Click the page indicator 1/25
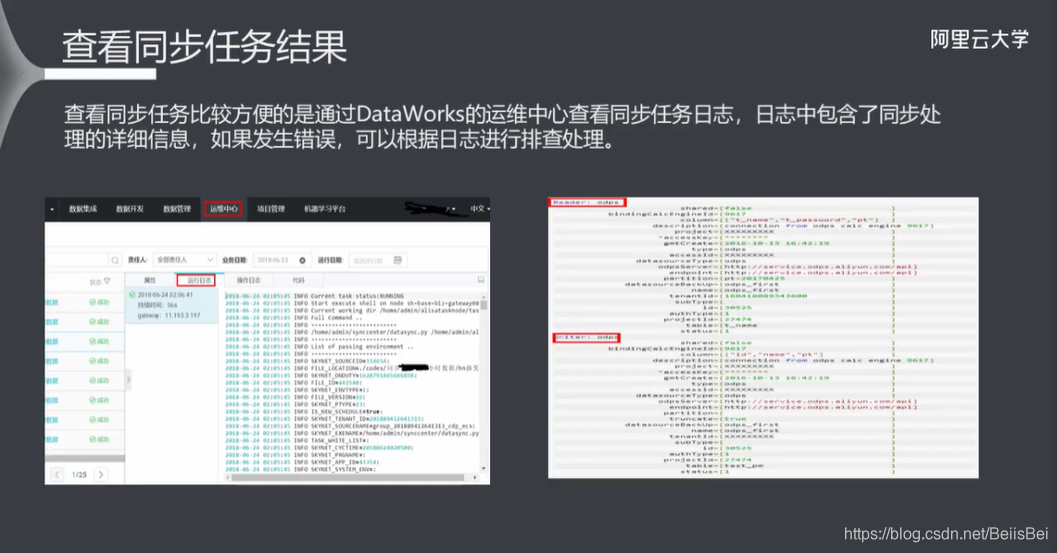This screenshot has width=1058, height=553. [79, 475]
